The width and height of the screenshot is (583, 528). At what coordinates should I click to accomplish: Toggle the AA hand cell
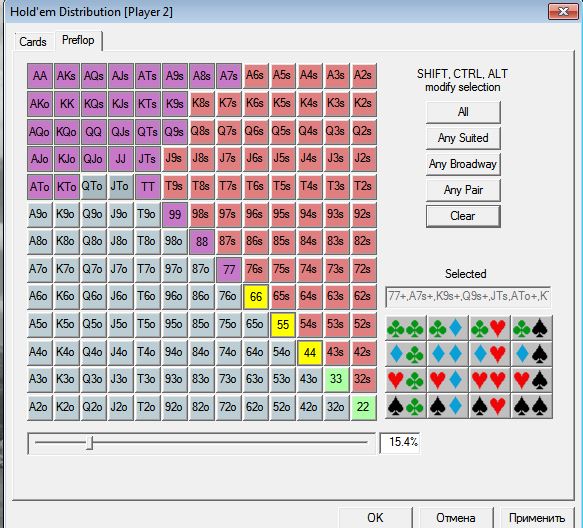point(40,76)
